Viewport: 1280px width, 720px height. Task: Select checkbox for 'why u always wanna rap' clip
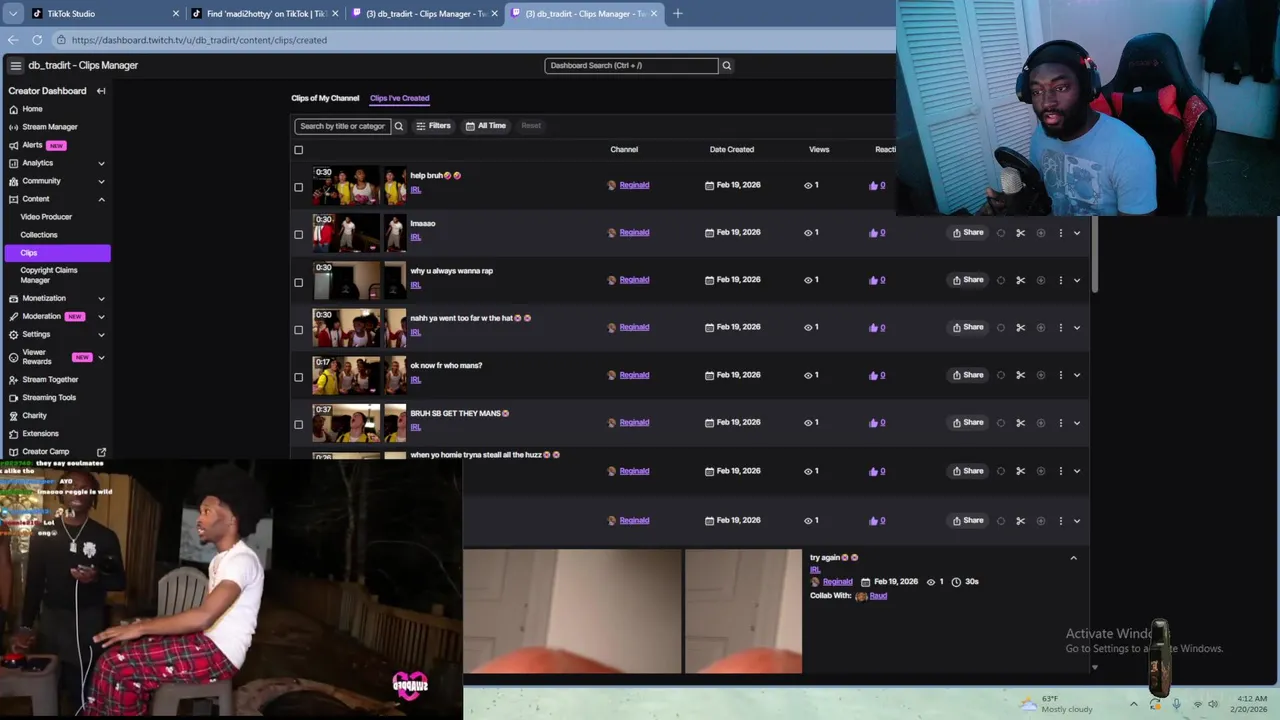point(298,282)
